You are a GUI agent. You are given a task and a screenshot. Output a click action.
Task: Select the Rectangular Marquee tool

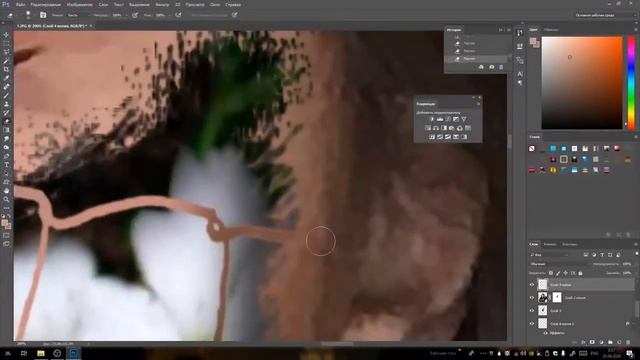point(6,44)
